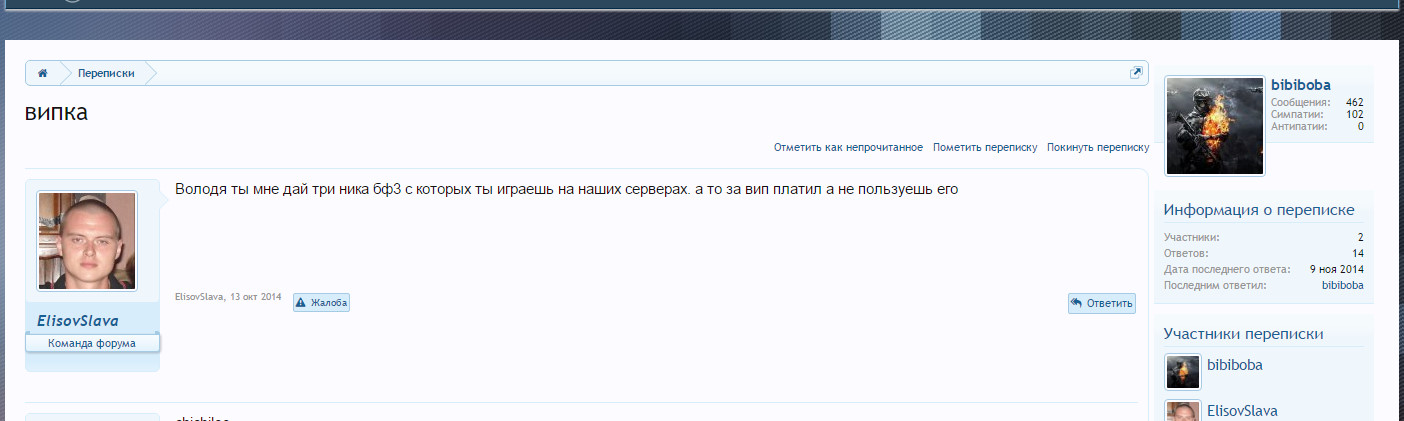Screen dimensions: 1404x421
Task: Click the bibiboba username at the sidebar top
Action: [x=1300, y=85]
